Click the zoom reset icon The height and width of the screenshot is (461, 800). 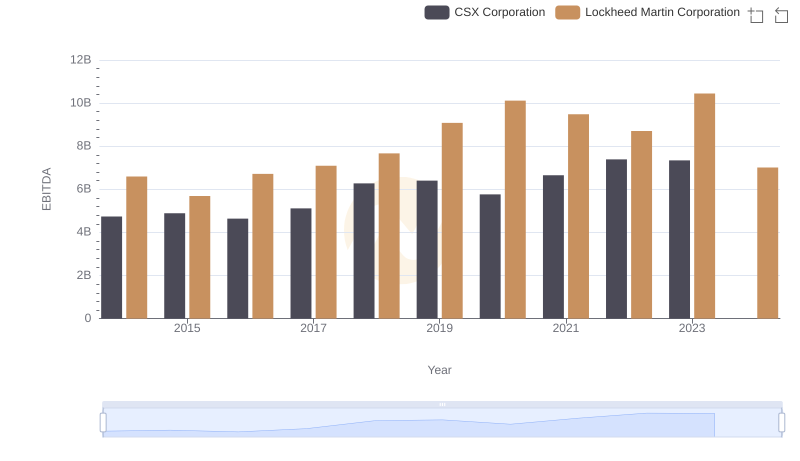(781, 15)
